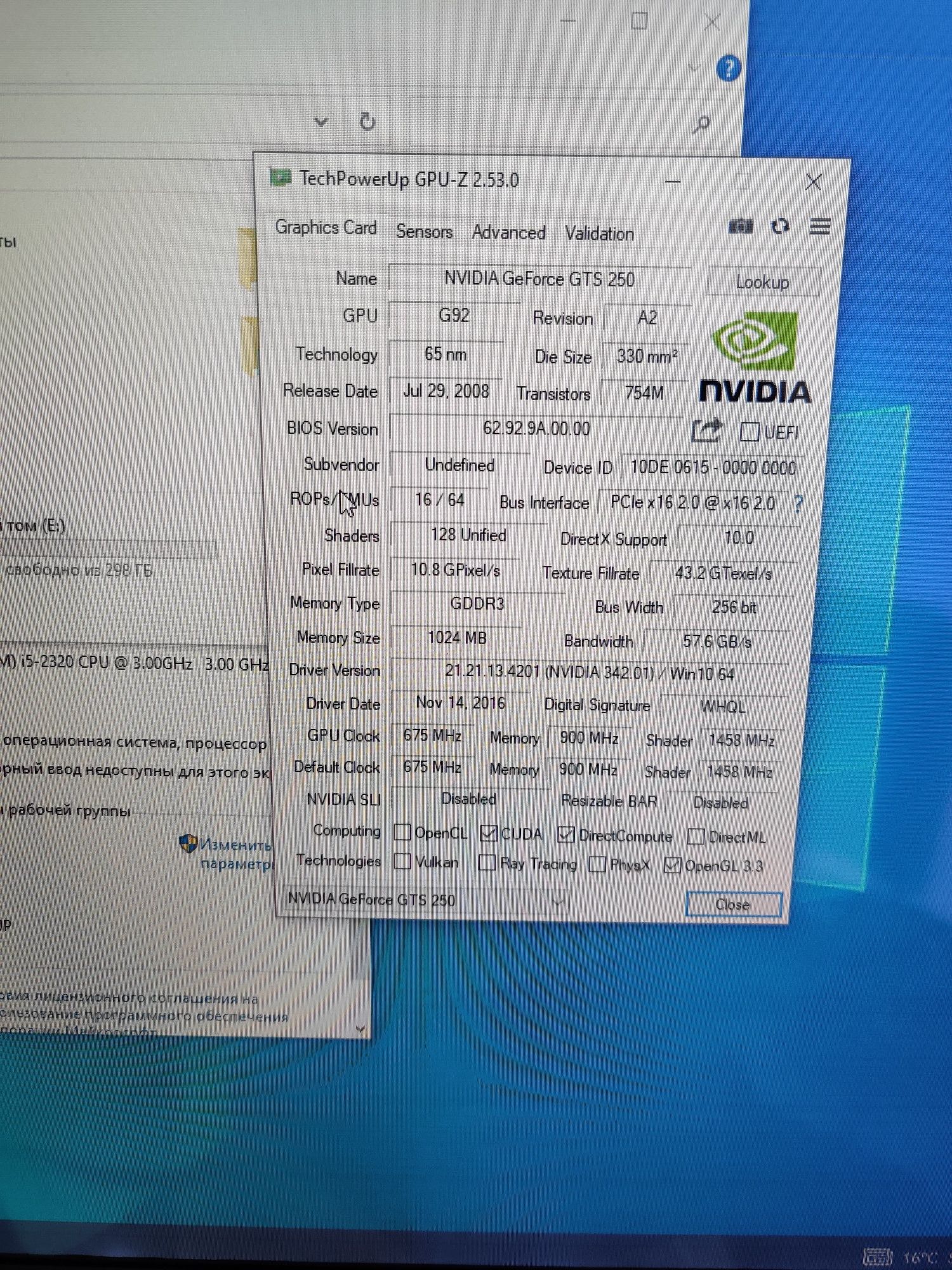Click the blue help icon in Explorer window
952x1270 pixels.
click(729, 68)
